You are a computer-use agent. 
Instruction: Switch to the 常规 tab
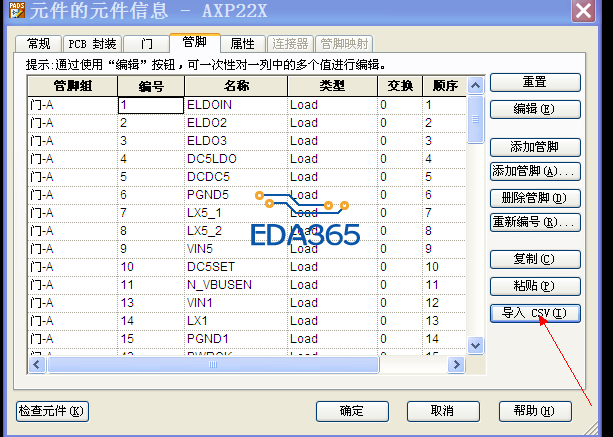pos(38,44)
